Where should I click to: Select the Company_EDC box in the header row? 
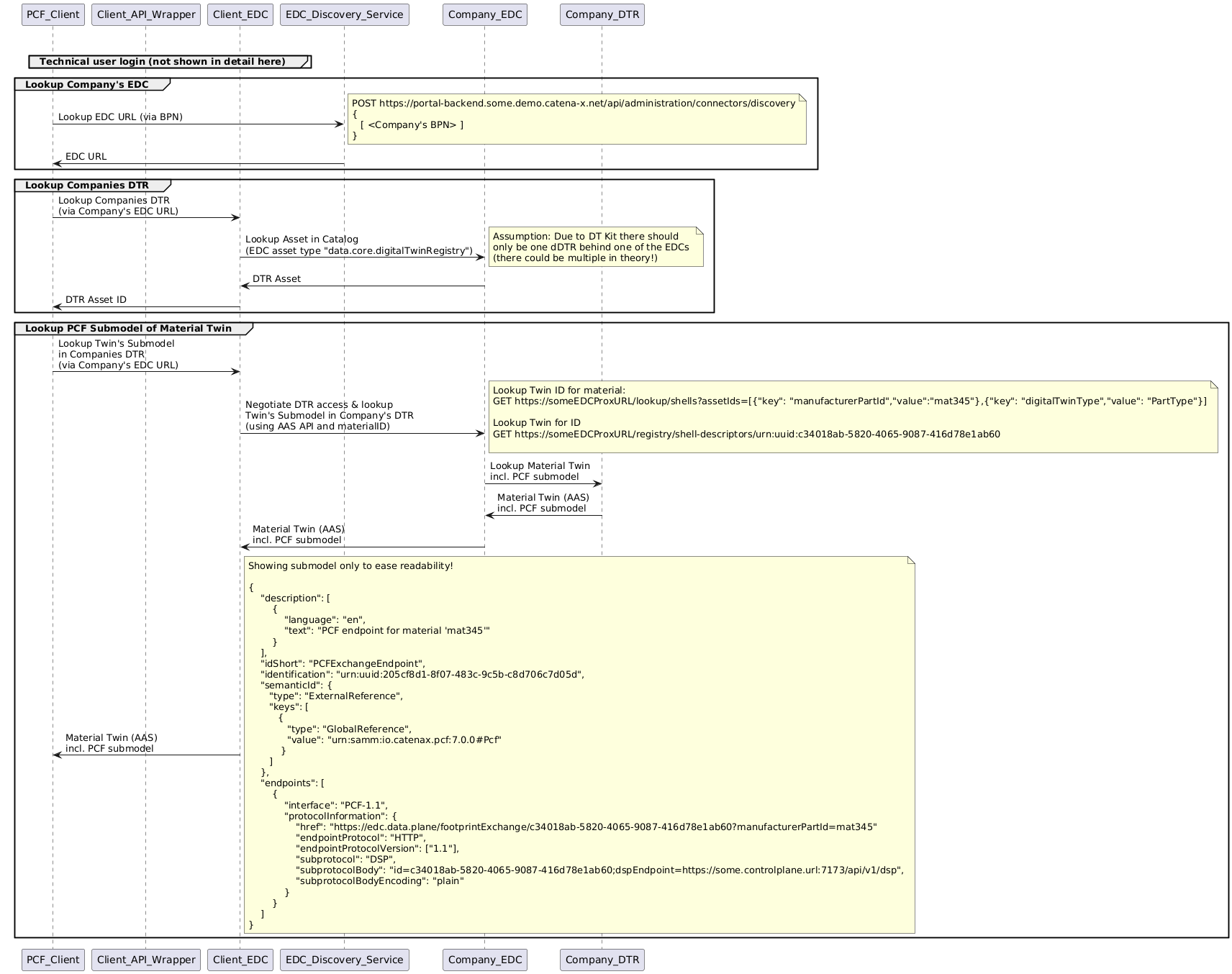pos(484,14)
